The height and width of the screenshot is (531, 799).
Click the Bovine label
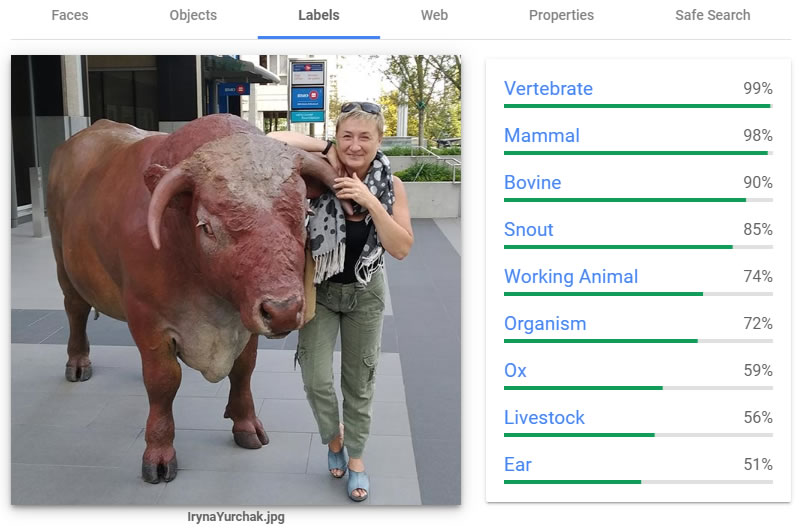532,182
